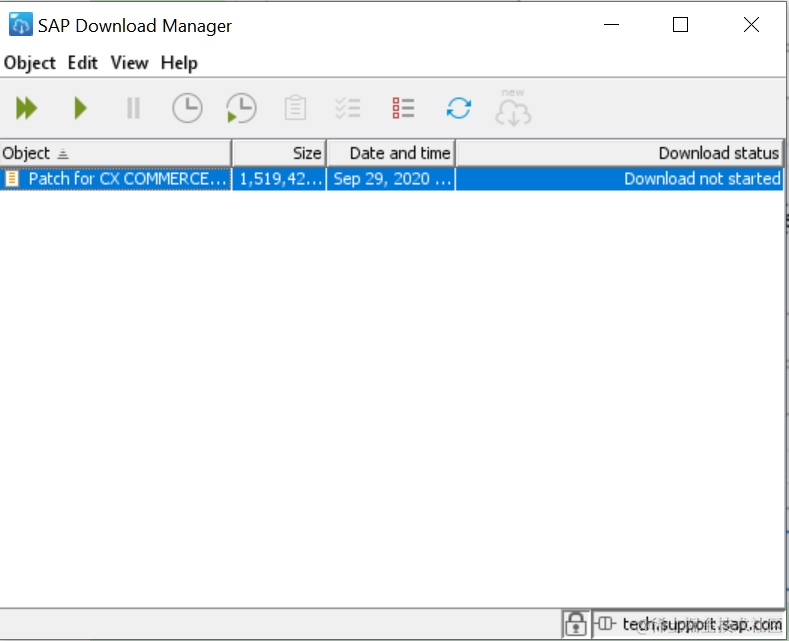Image resolution: width=789 pixels, height=641 pixels.
Task: Start downloading all objects with double arrow
Action: (x=27, y=108)
